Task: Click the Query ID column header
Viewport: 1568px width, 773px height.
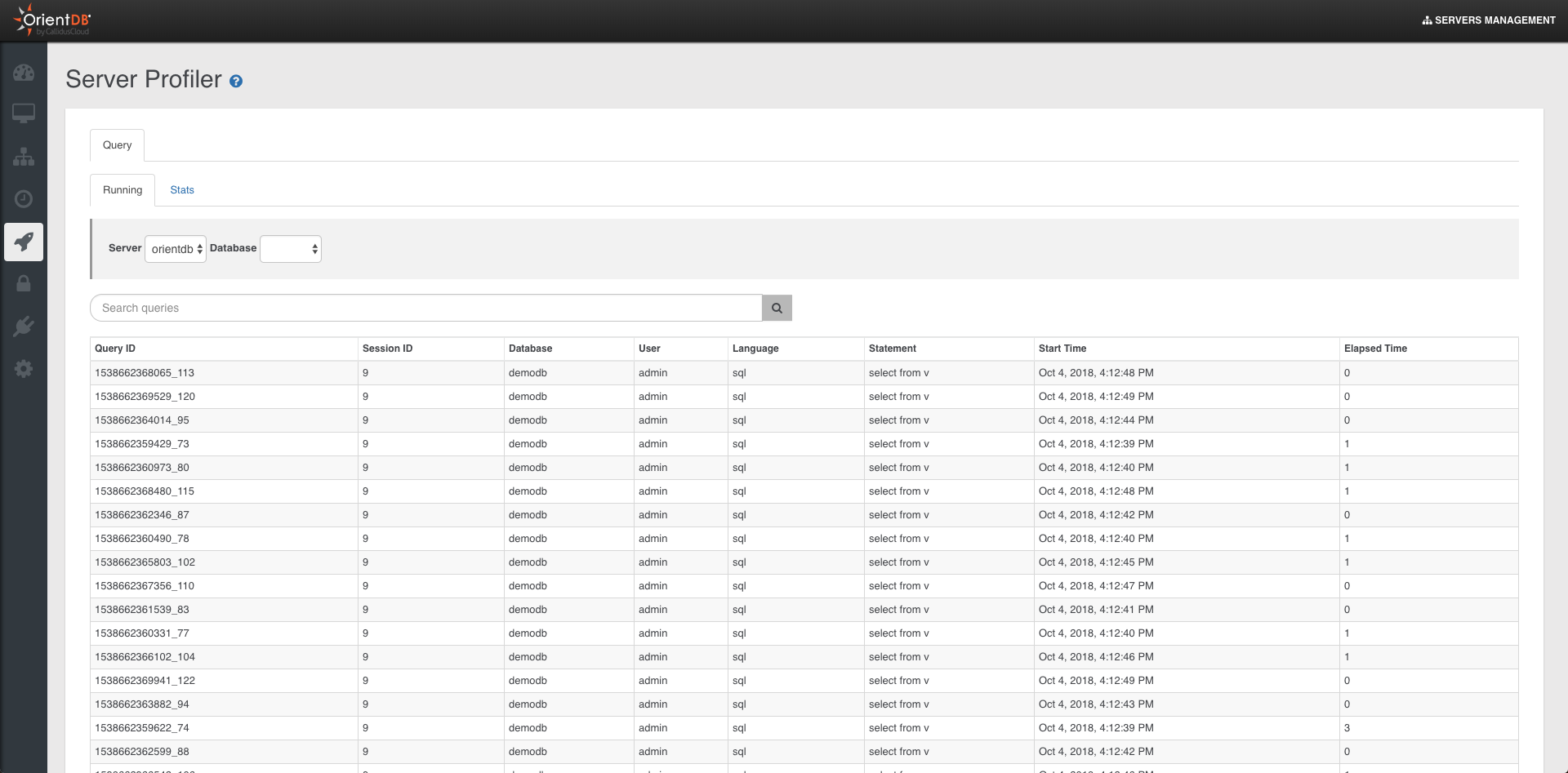Action: pos(115,349)
